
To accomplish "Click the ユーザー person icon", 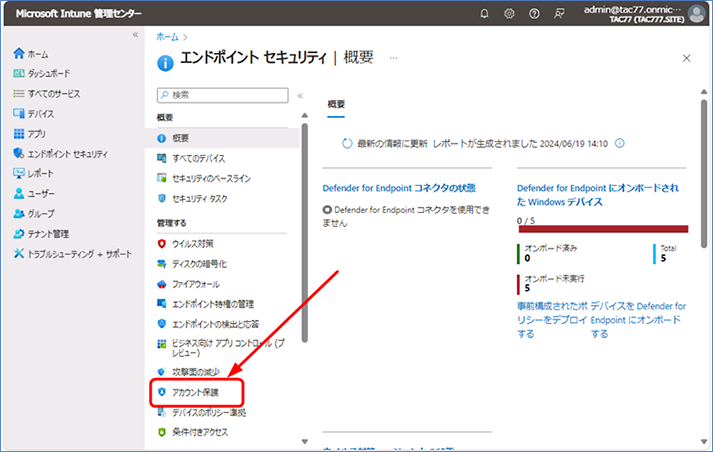I will point(19,193).
